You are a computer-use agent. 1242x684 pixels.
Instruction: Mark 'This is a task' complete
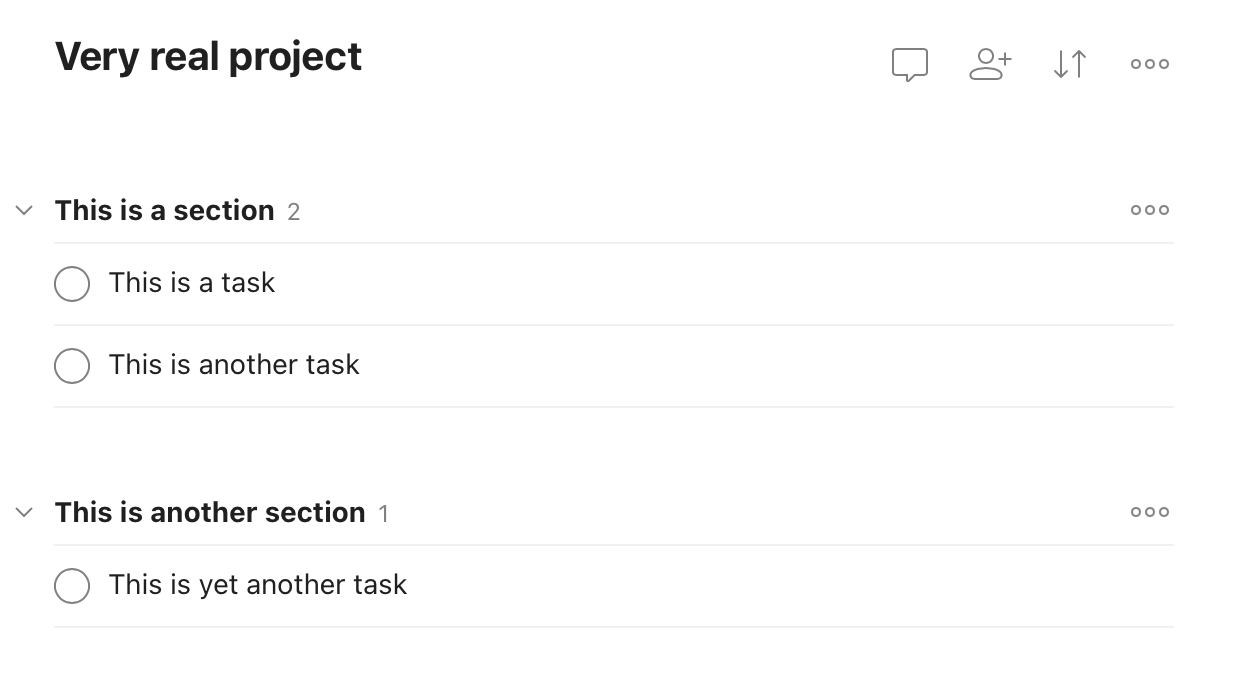[72, 284]
